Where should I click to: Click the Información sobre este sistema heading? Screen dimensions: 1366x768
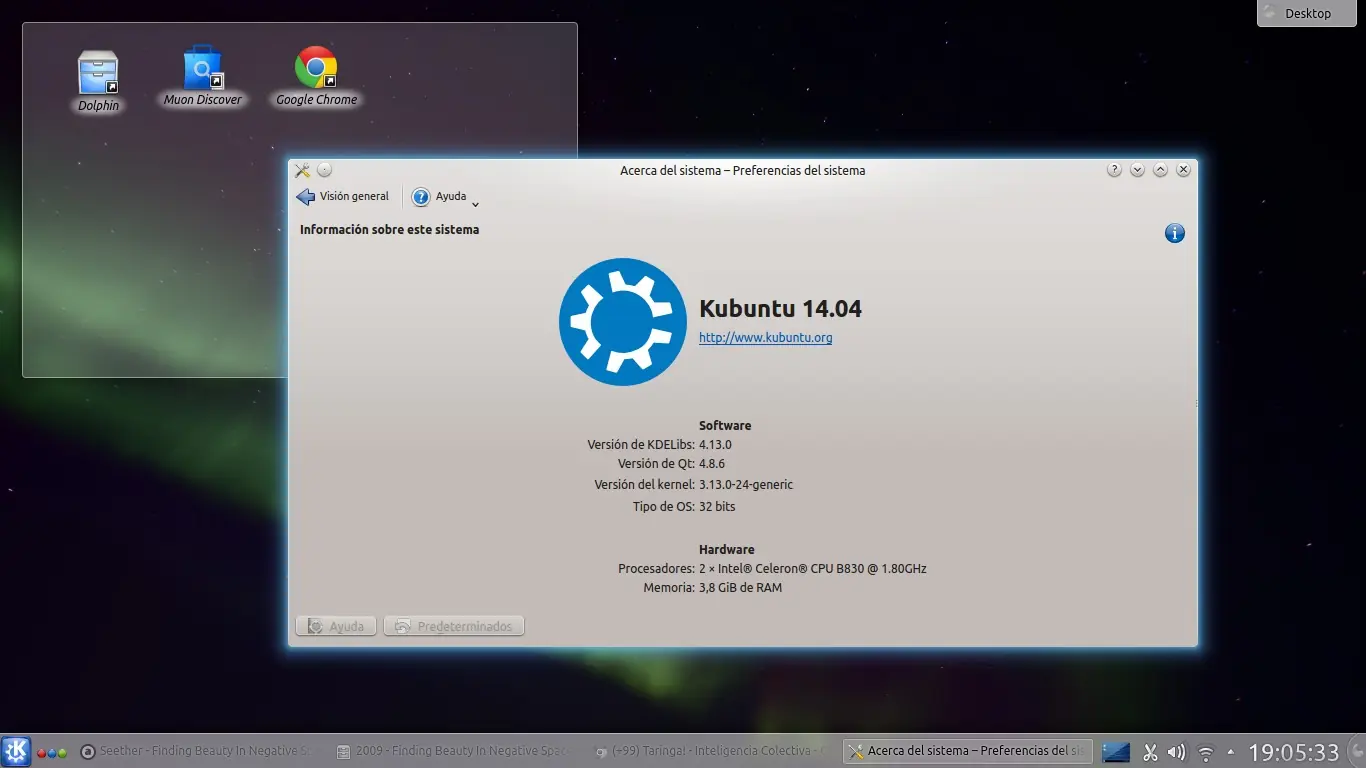point(390,230)
